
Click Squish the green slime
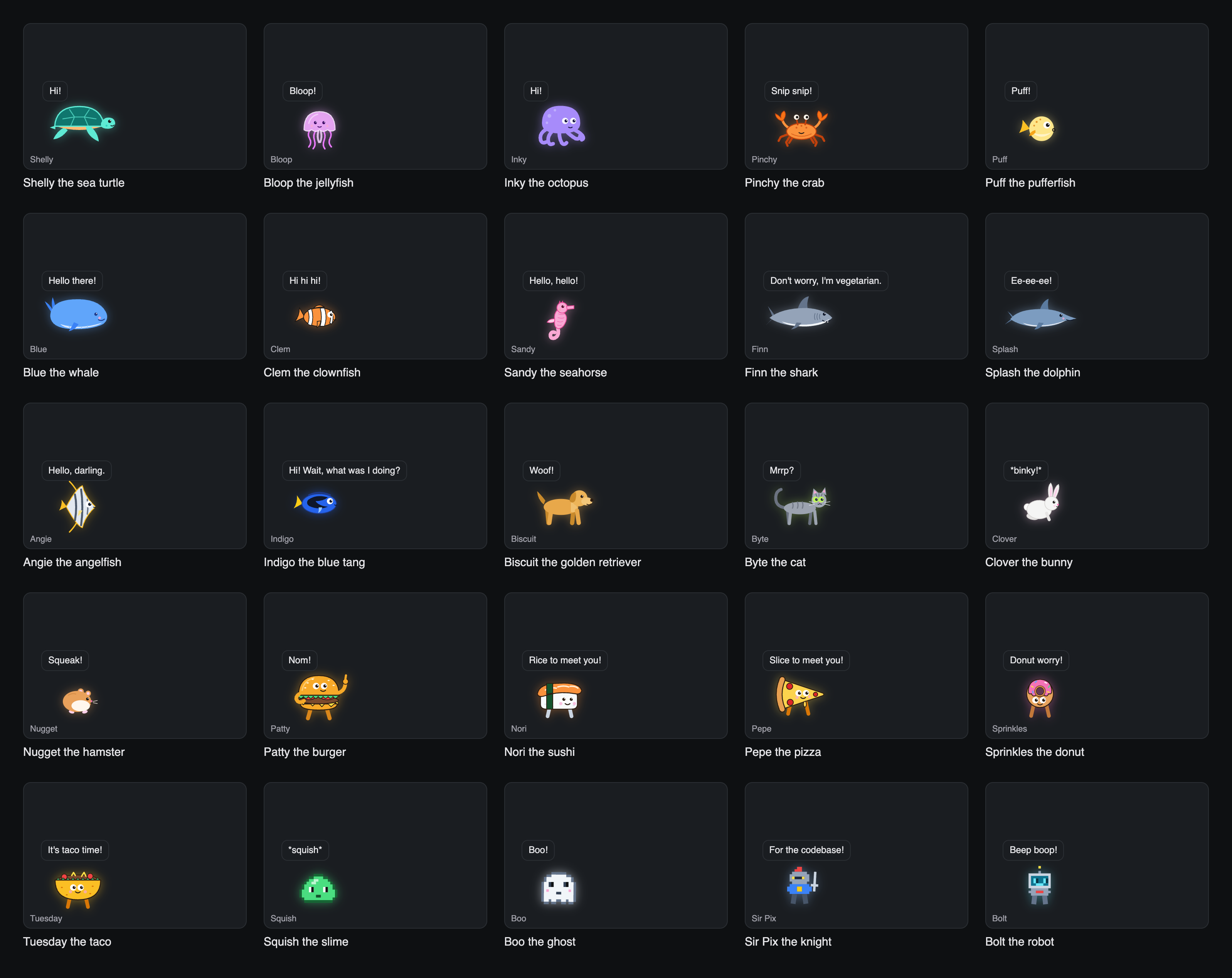[x=318, y=888]
